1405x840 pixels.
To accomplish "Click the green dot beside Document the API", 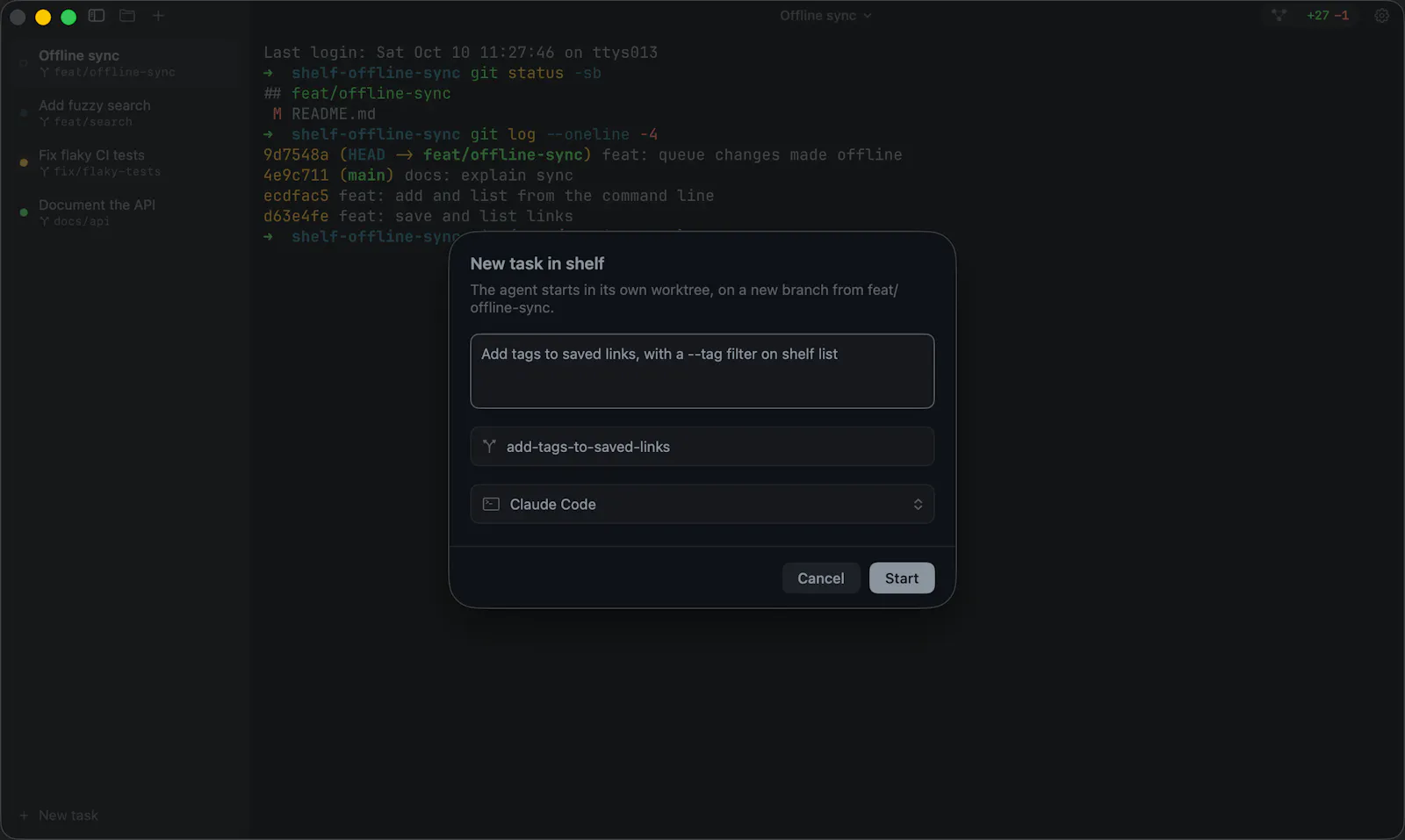I will click(24, 212).
